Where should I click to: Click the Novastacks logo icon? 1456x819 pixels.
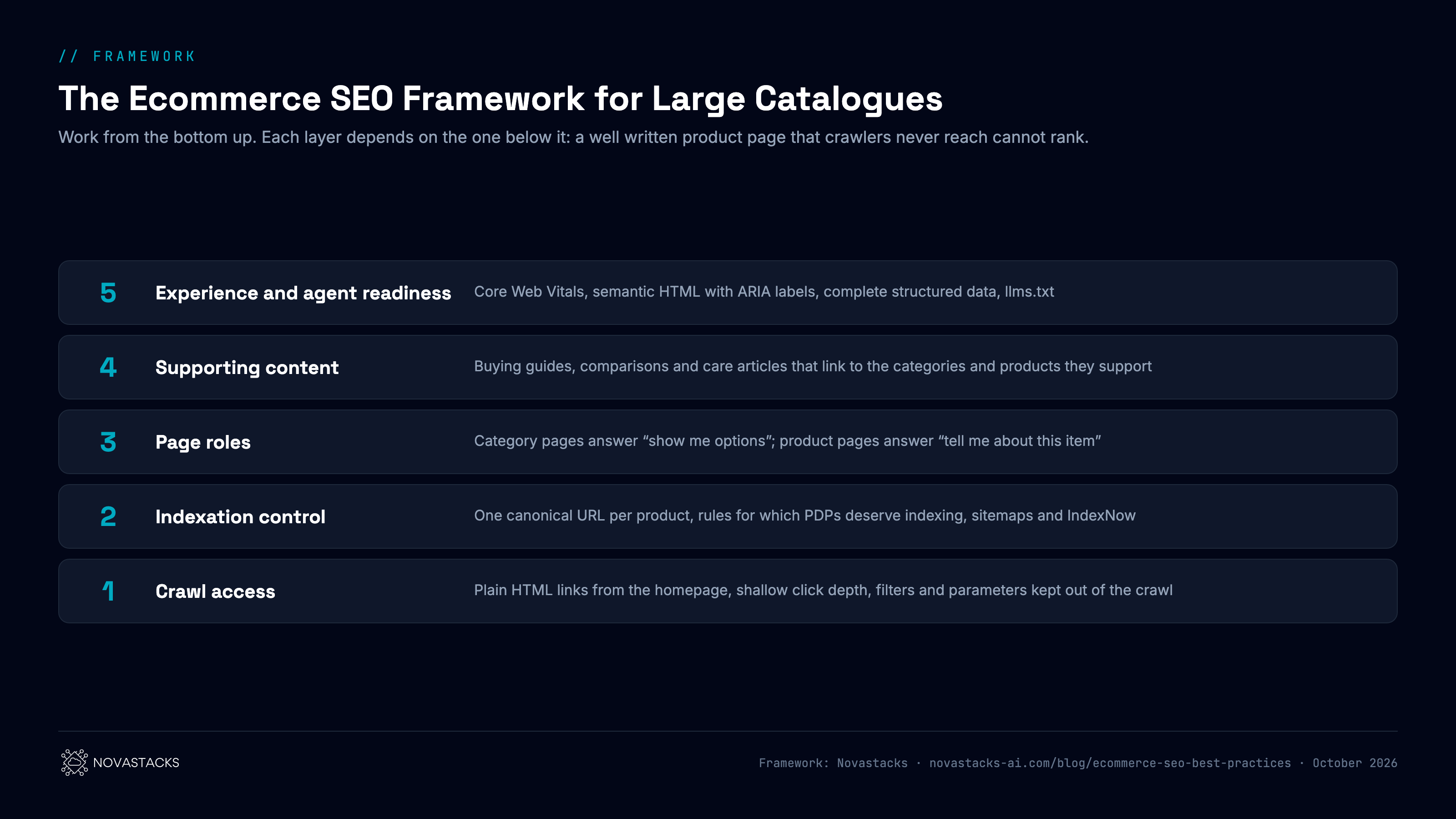click(75, 763)
